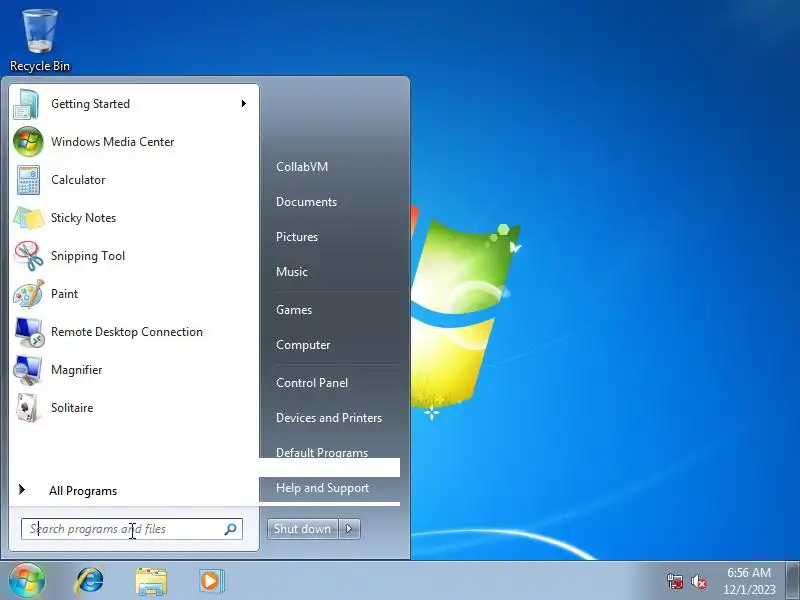Select the Snipping Tool label

88,256
